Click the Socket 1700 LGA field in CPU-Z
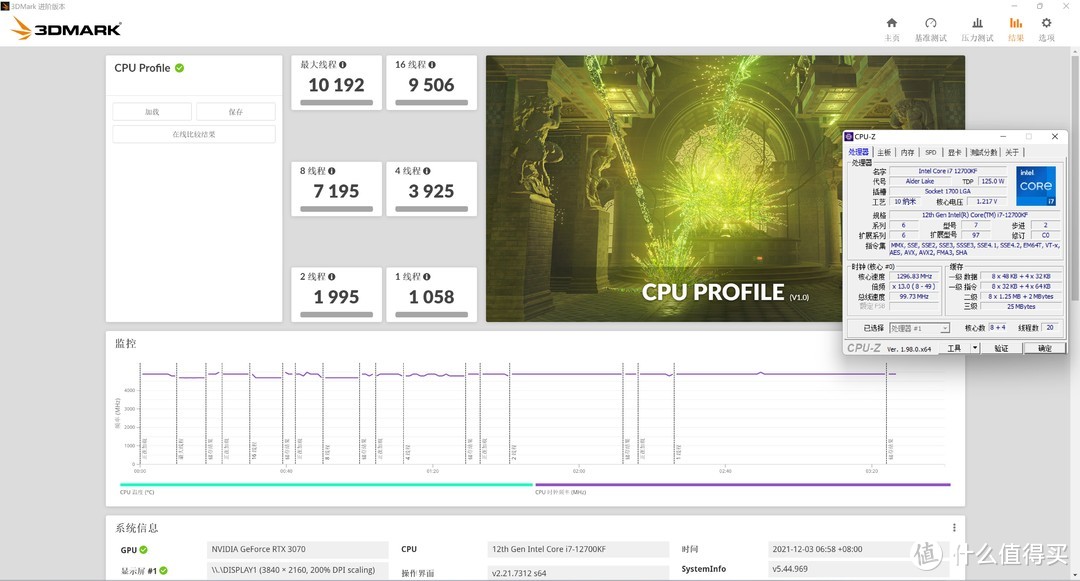 coord(948,191)
